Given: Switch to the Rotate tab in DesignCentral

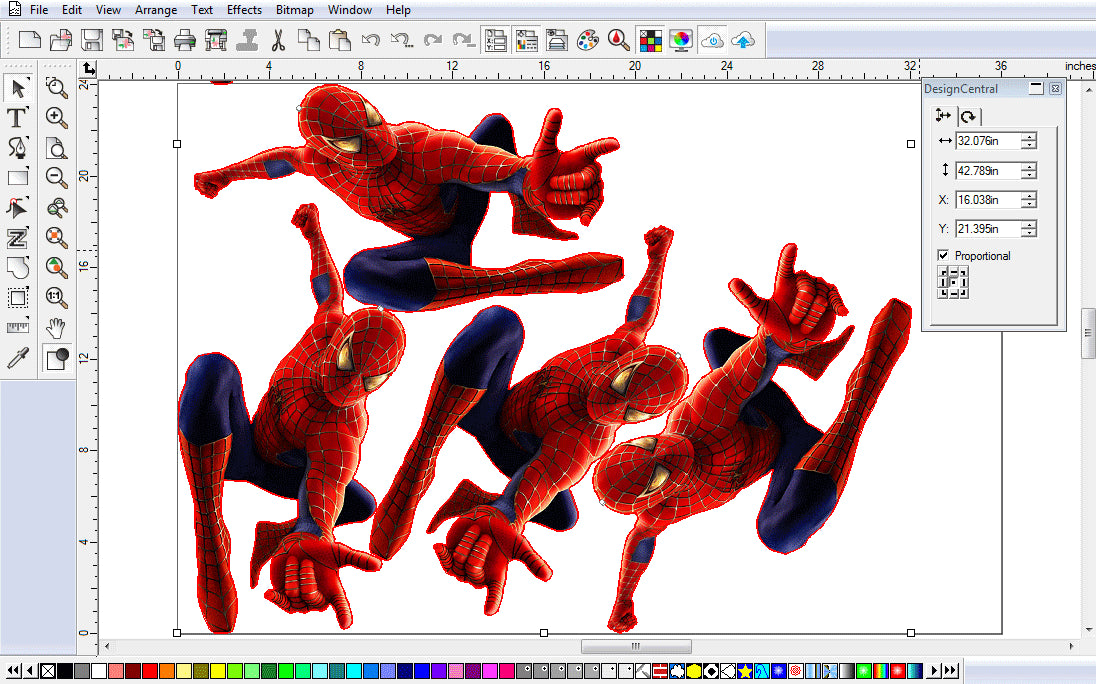Looking at the screenshot, I should [x=969, y=117].
